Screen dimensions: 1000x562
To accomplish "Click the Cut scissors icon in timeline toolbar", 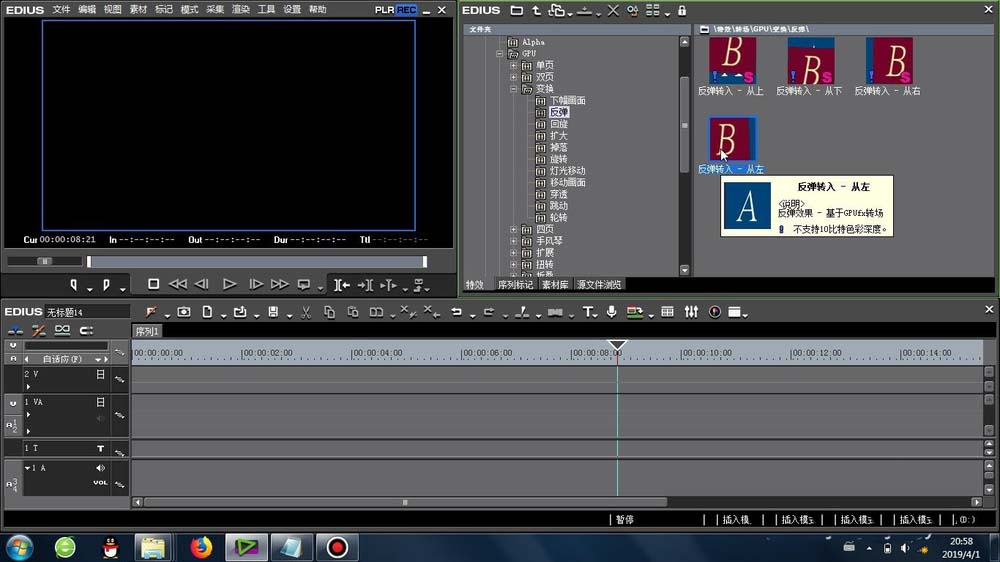I will tap(306, 312).
